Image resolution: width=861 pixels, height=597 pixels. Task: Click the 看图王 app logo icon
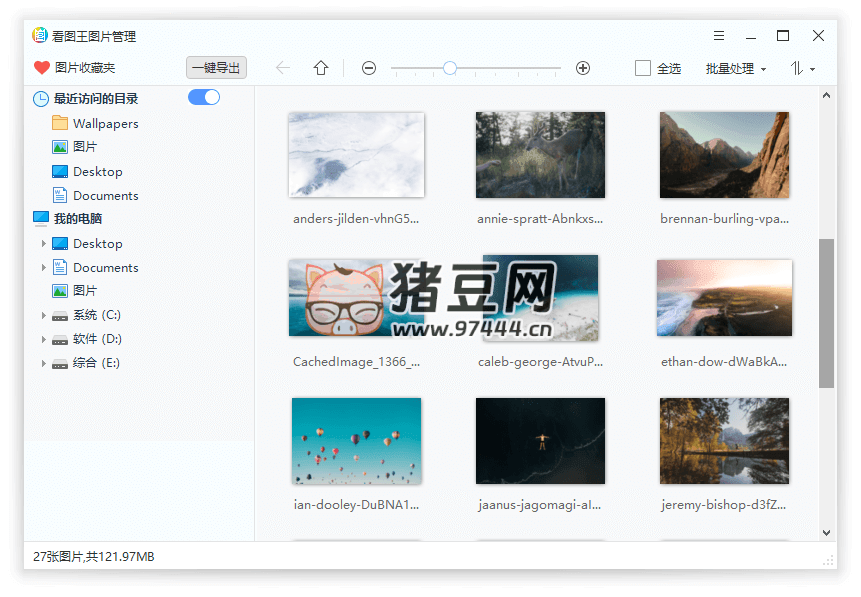(40, 35)
